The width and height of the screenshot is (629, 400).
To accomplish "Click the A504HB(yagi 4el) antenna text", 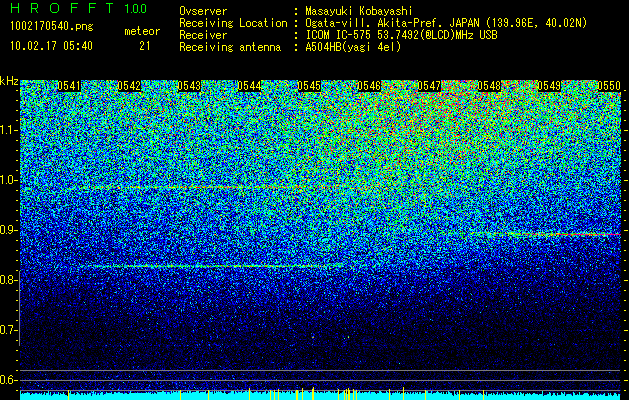I will [353, 47].
